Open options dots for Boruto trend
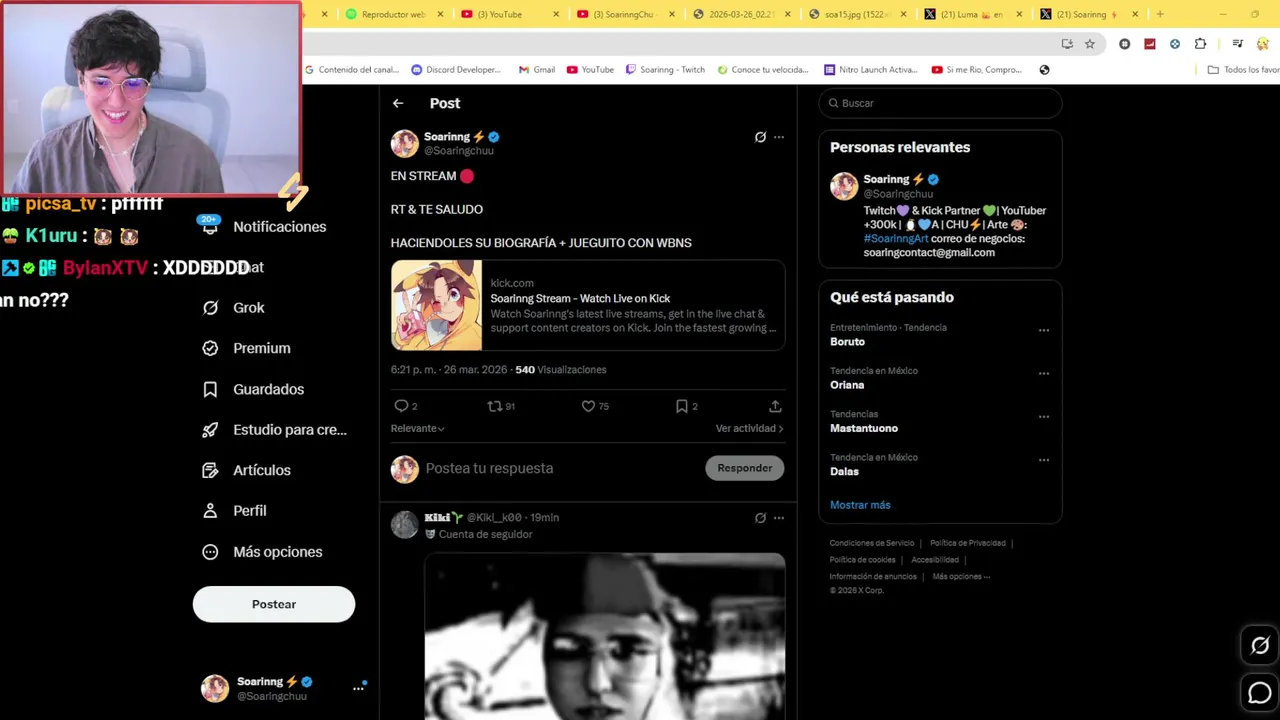 (1044, 330)
